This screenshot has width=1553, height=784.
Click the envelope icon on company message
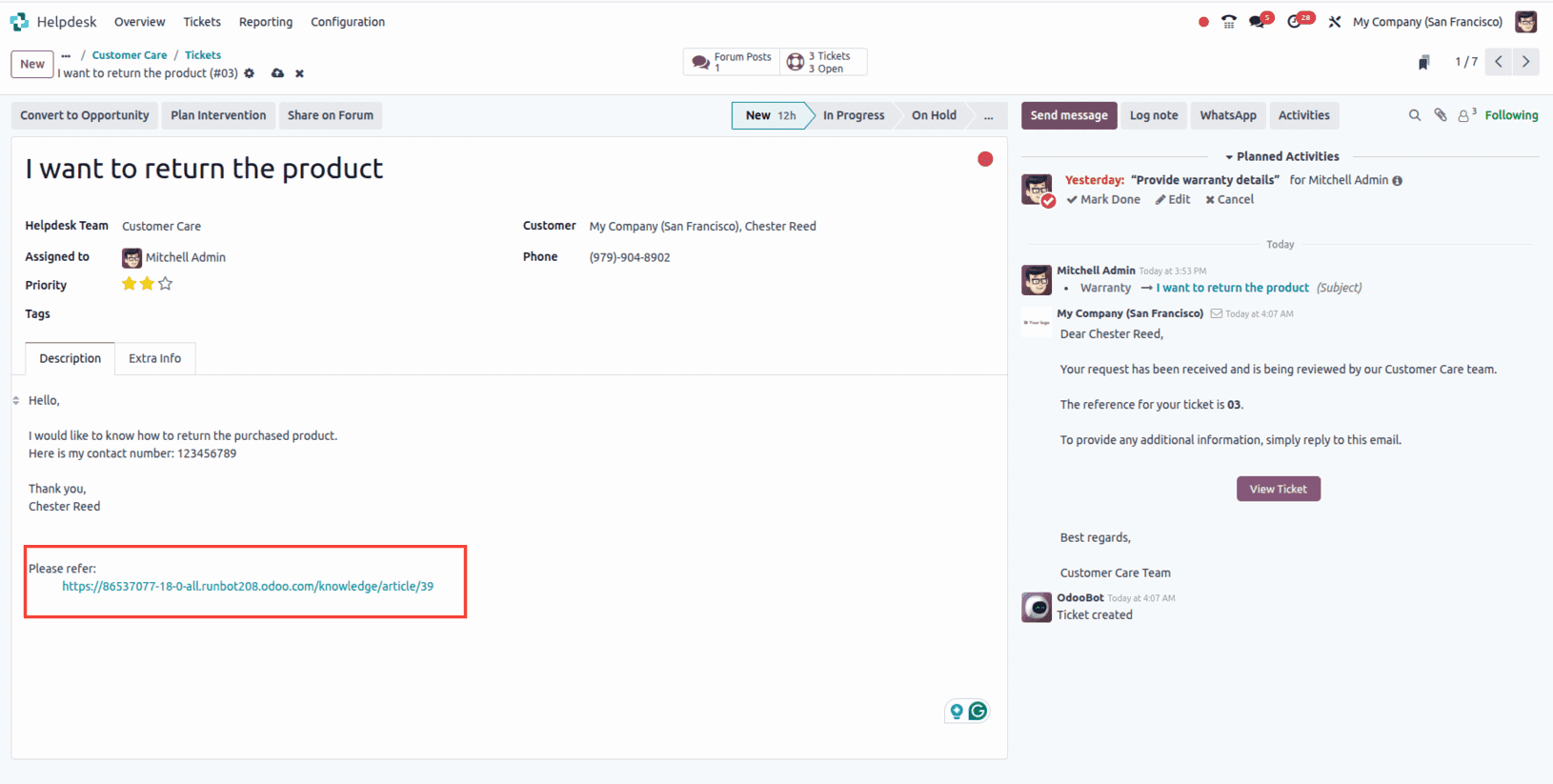1216,313
